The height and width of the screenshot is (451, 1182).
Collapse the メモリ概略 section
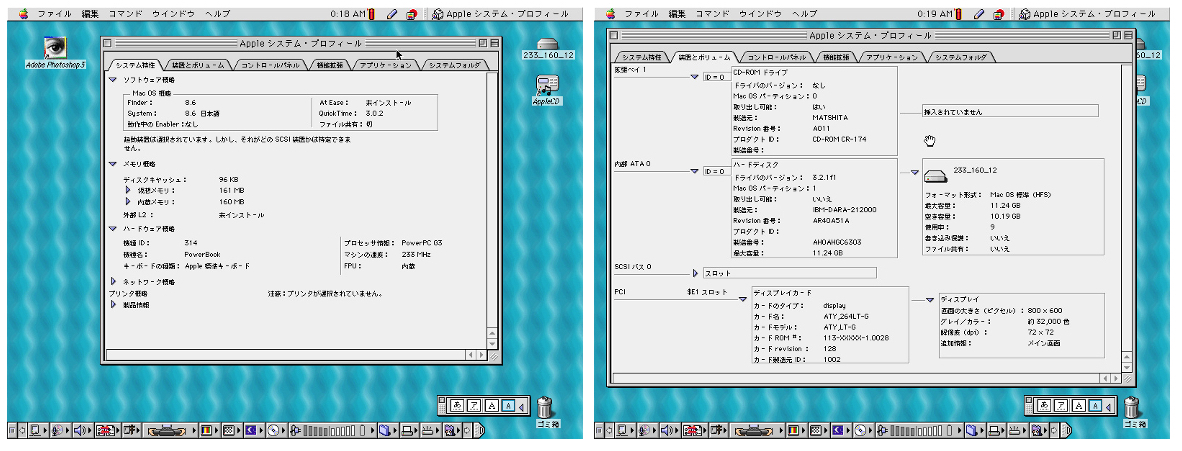112,164
